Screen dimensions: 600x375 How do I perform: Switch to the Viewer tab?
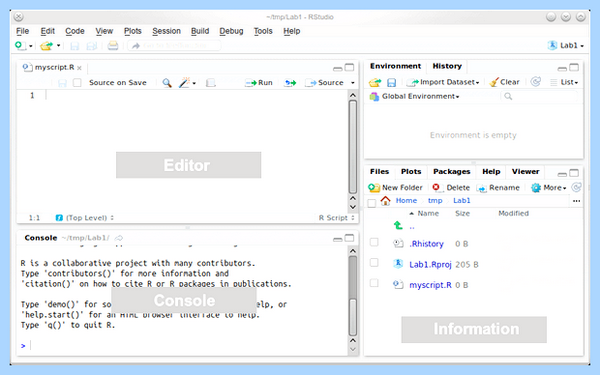point(525,172)
